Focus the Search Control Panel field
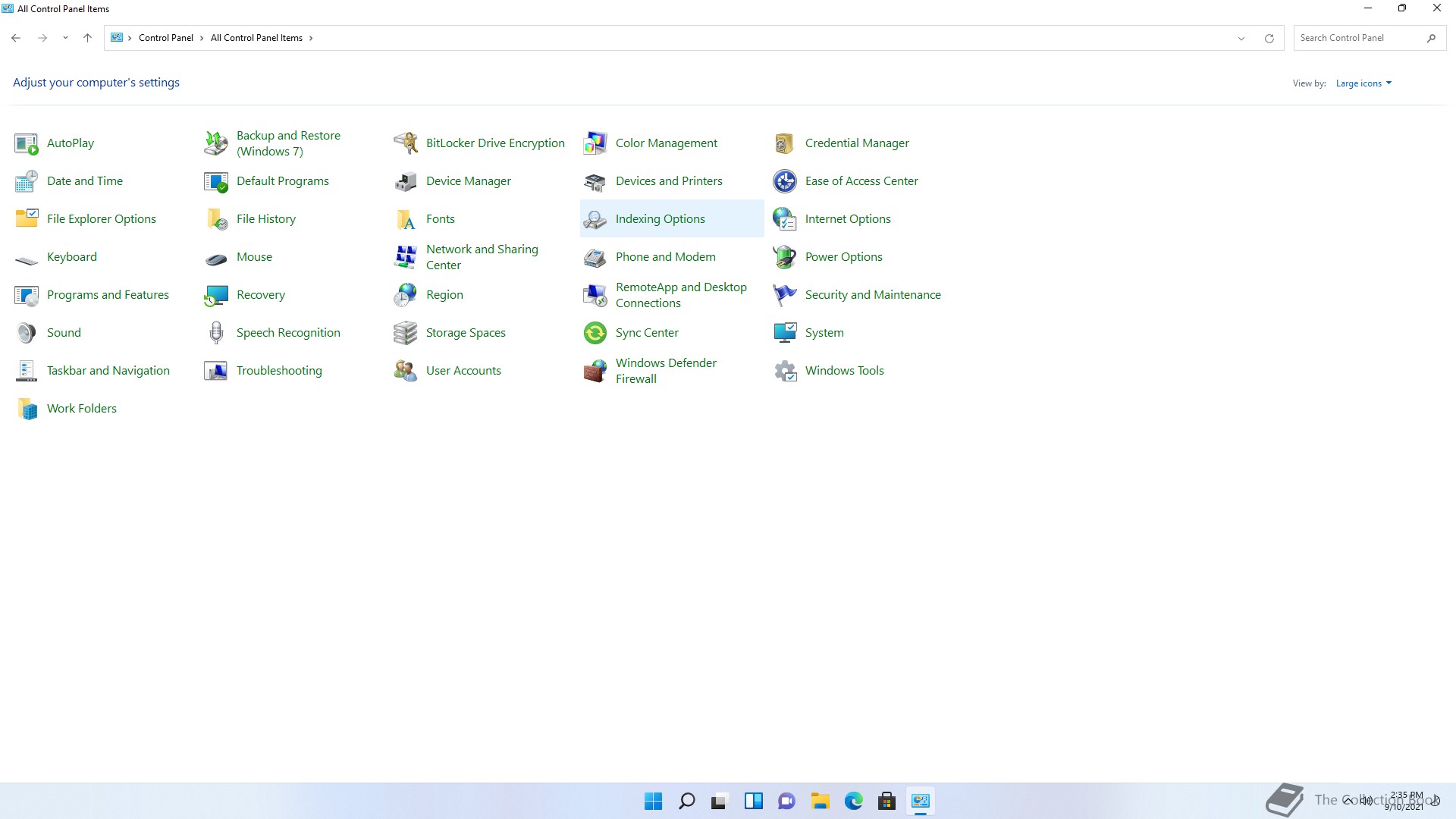Screen dimensions: 1456x819 click(x=1370, y=38)
